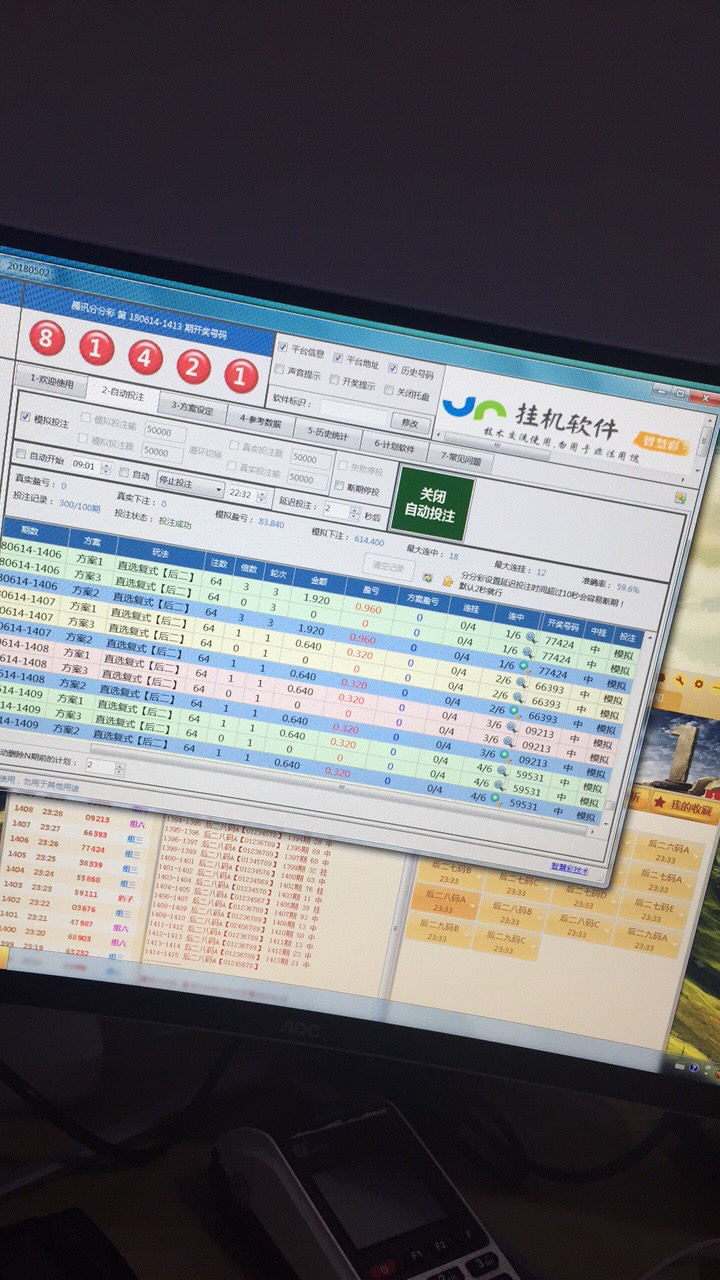Viewport: 720px width, 1280px height.
Task: Toggle the 平台信息 checkbox
Action: pos(282,347)
